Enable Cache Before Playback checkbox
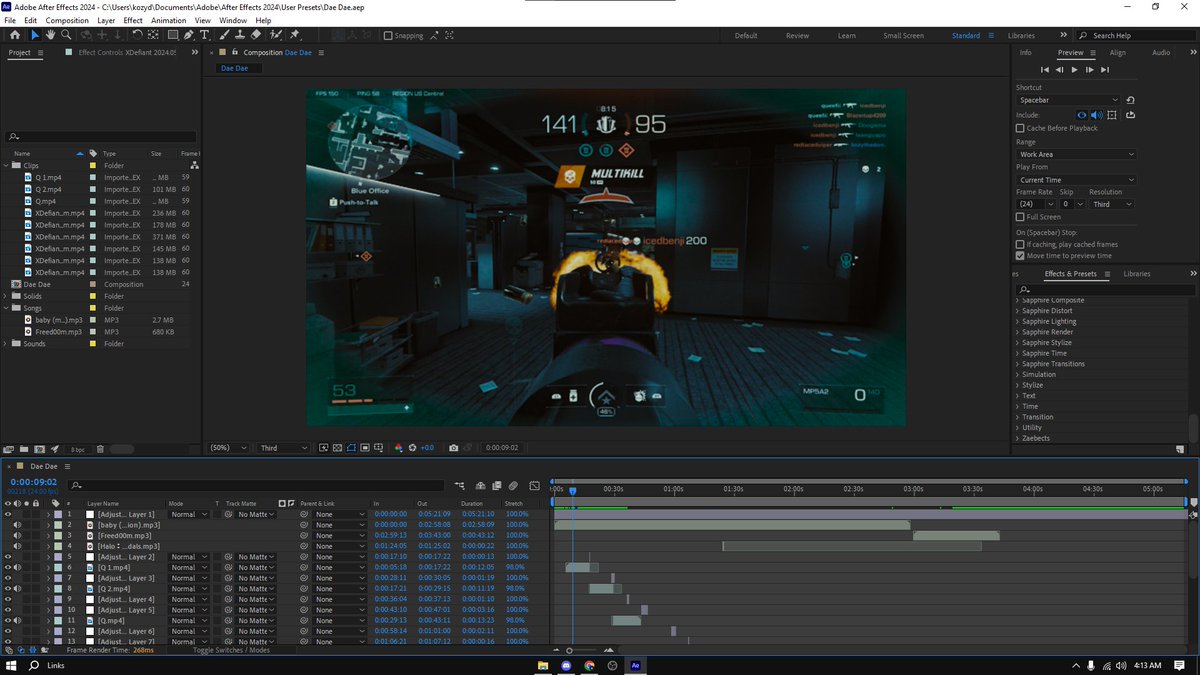The image size is (1200, 675). (1020, 128)
